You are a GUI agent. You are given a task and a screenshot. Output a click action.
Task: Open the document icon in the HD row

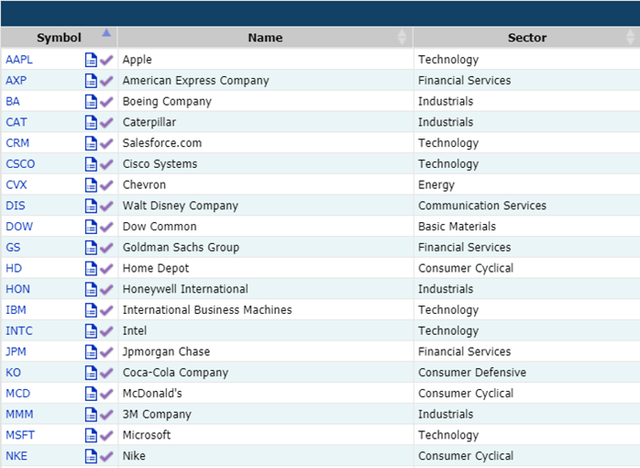point(91,268)
